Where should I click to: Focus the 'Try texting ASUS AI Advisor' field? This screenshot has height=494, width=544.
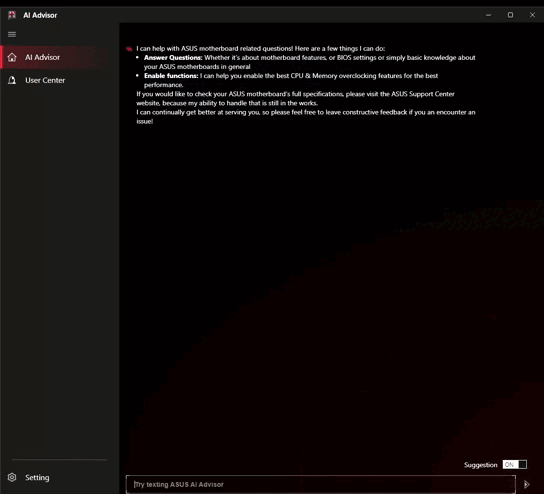(321, 484)
